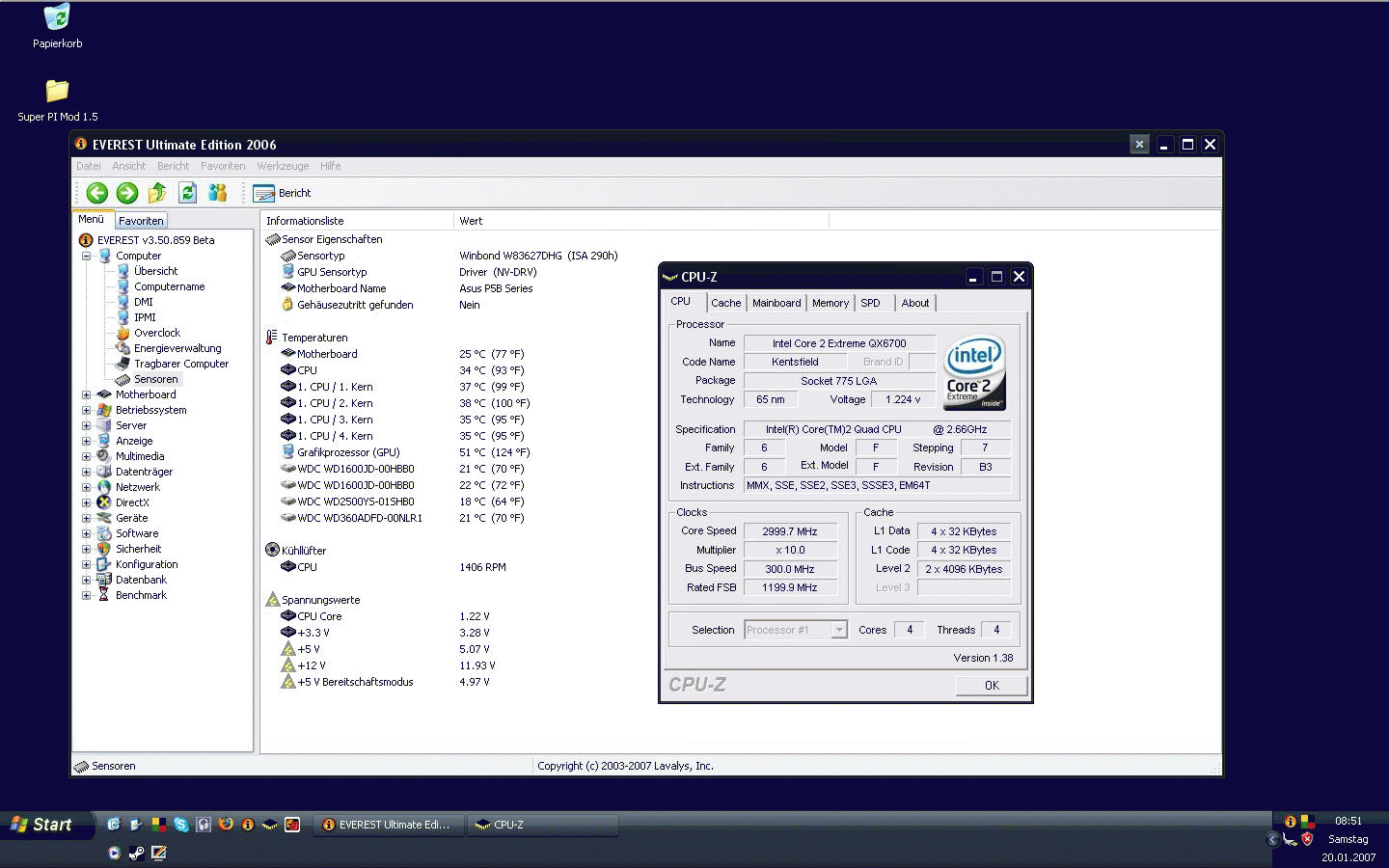Click the EVEREST info icon in system tray
The image size is (1389, 868).
pos(1291,822)
